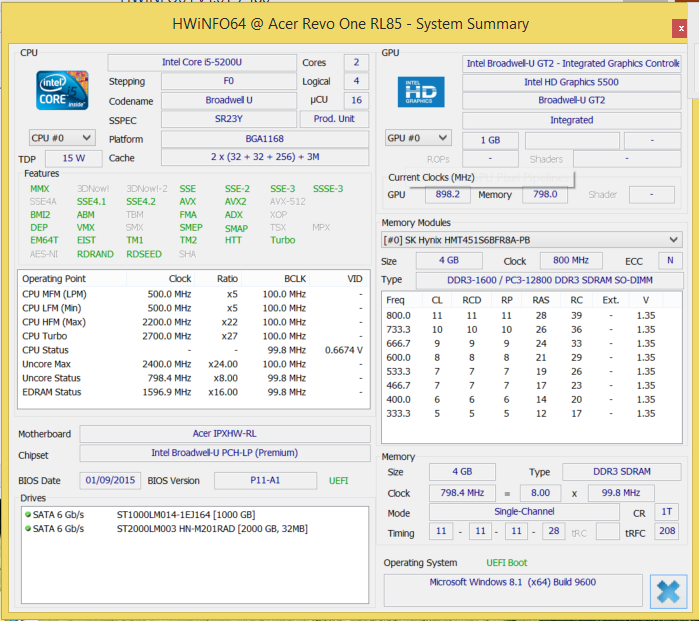This screenshot has height=621, width=699.
Task: Click the Intel Core i5 logo
Action: pyautogui.click(x=62, y=90)
